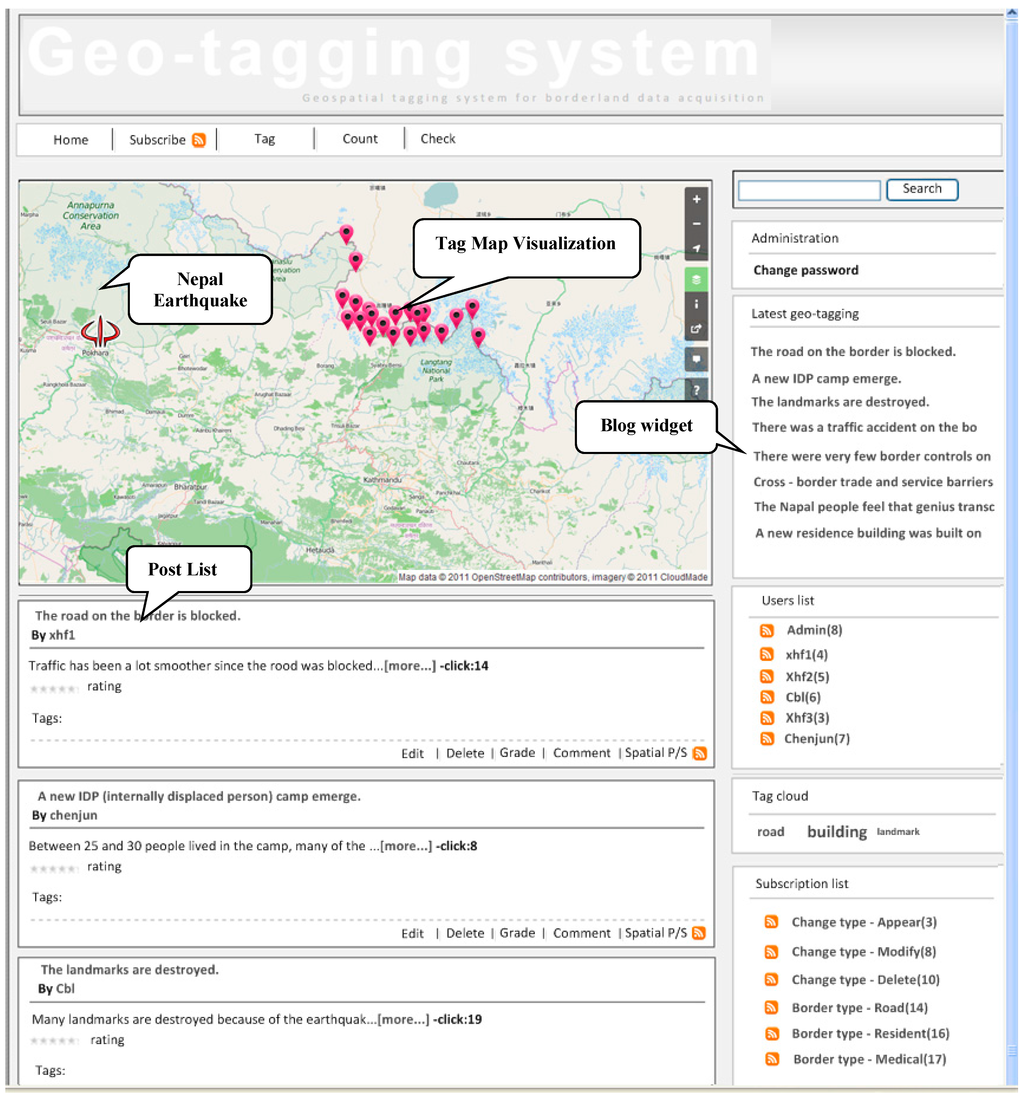Click the Change password link
Image resolution: width=1024 pixels, height=1098 pixels.
click(x=805, y=270)
